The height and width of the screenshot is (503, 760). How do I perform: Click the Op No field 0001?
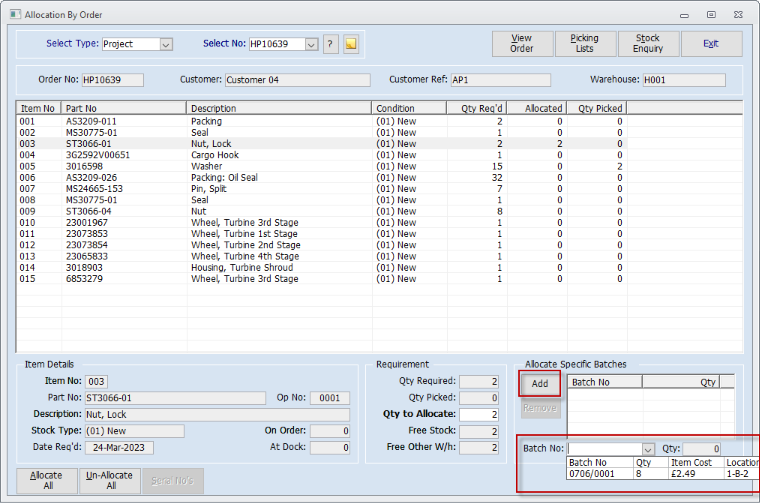330,398
